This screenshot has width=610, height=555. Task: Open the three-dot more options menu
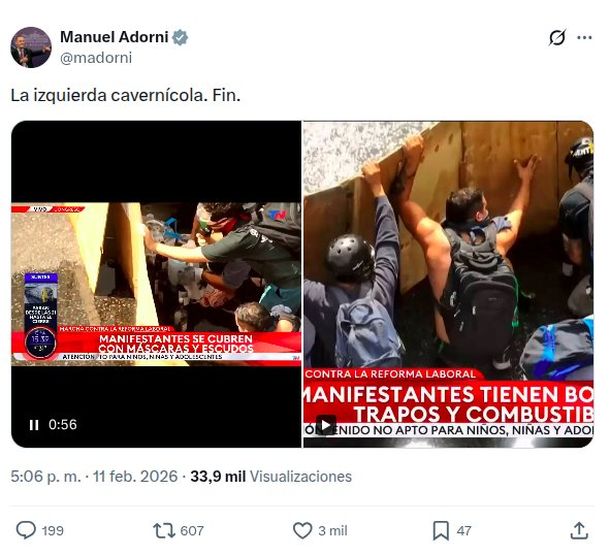(x=584, y=38)
